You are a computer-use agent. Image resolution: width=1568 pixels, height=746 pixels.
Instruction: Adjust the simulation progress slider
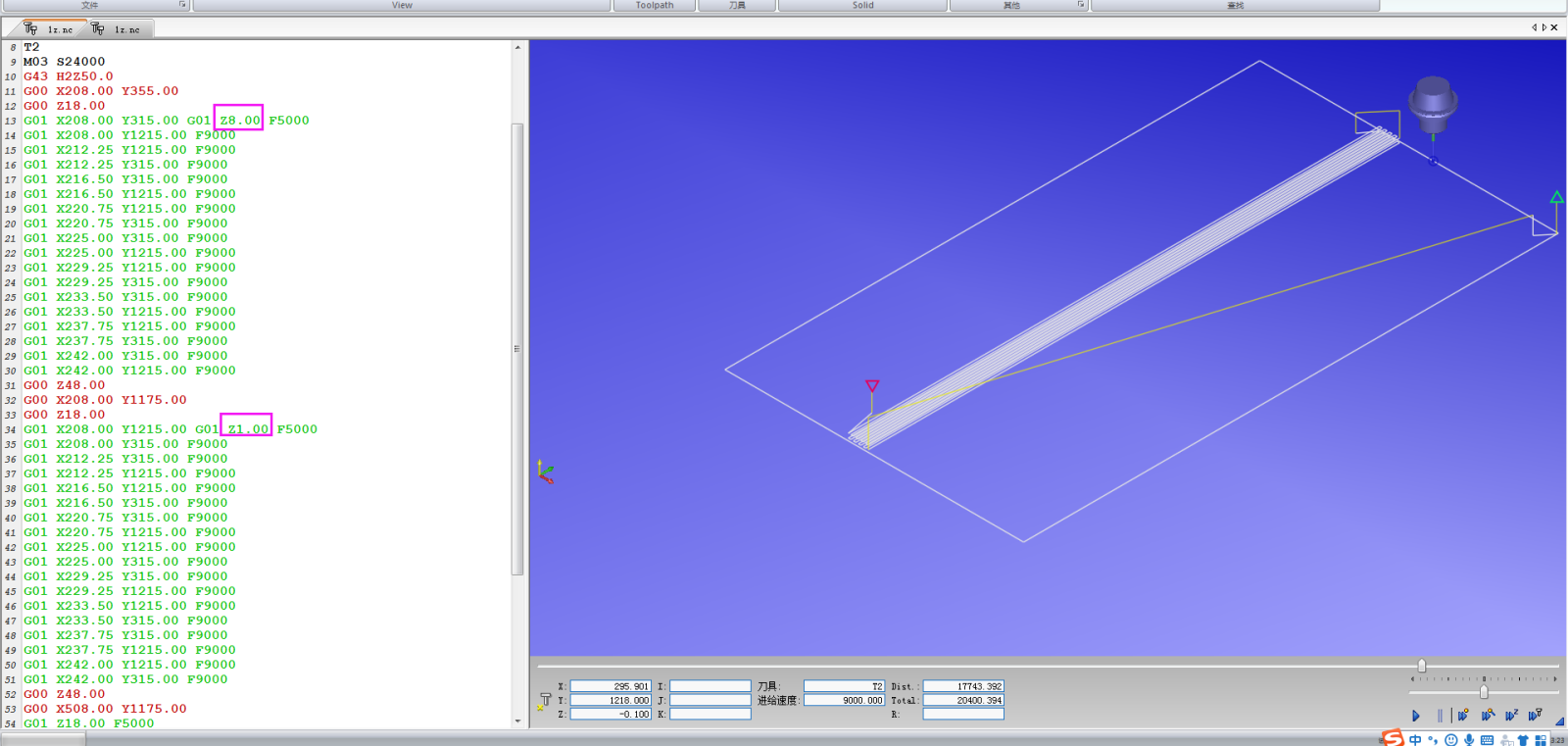click(1422, 666)
